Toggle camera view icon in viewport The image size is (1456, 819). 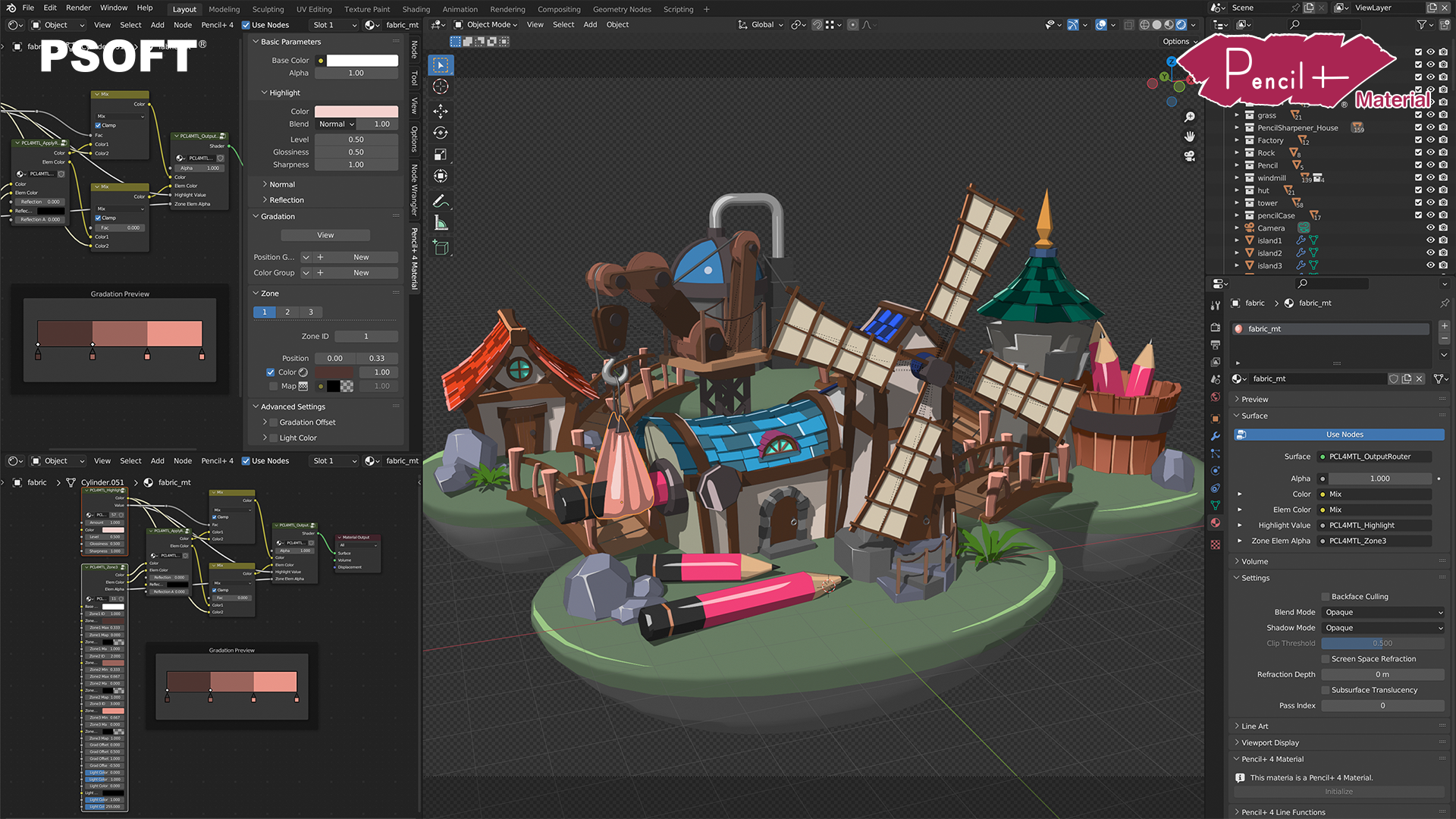pos(1190,156)
